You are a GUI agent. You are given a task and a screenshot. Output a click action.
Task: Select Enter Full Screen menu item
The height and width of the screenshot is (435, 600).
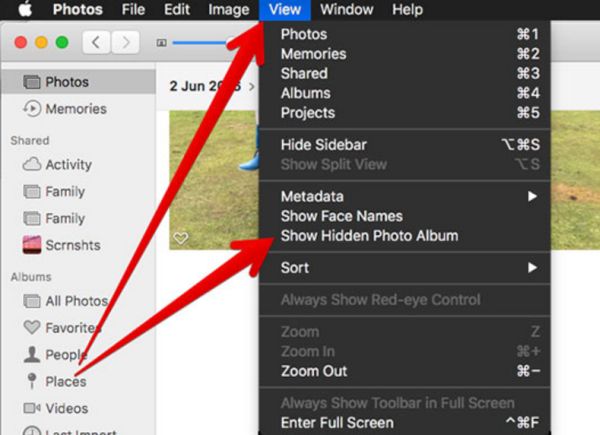coord(405,423)
